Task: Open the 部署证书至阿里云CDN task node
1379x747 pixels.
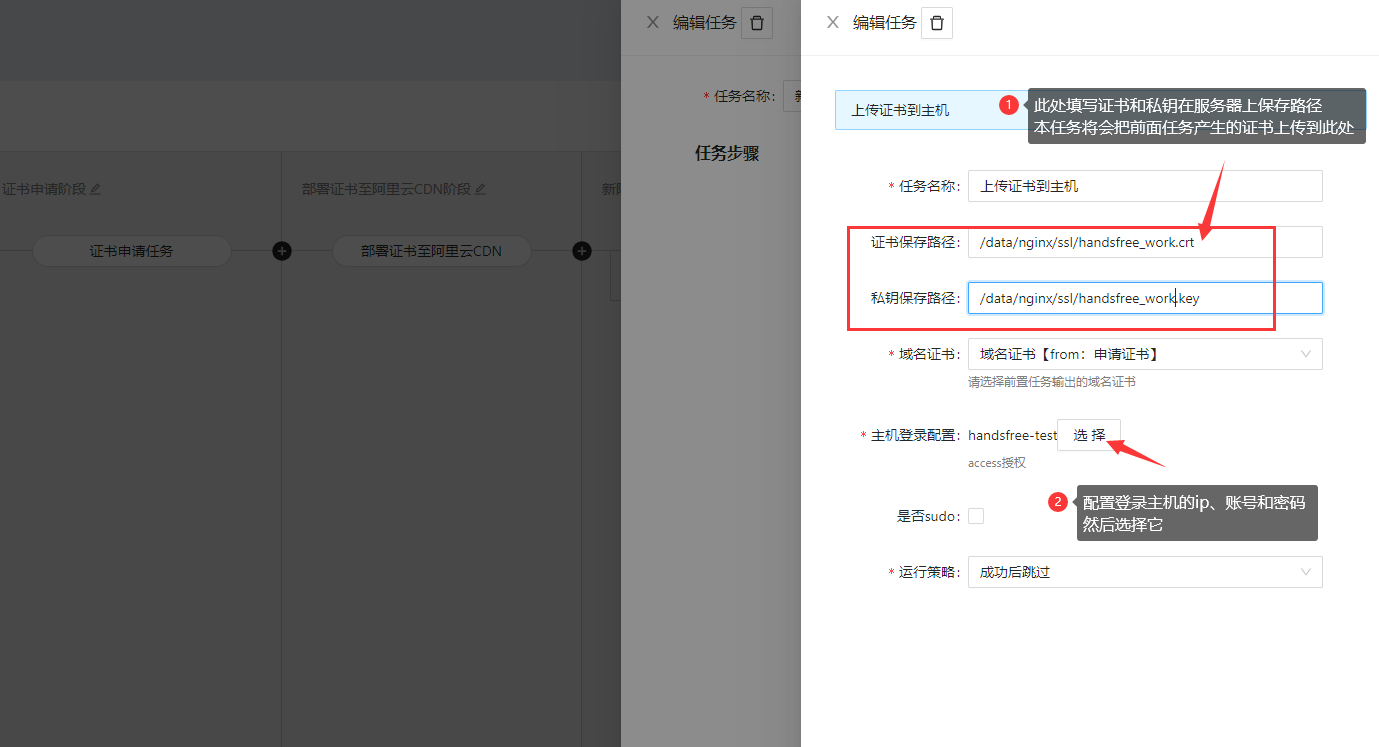Action: point(431,251)
